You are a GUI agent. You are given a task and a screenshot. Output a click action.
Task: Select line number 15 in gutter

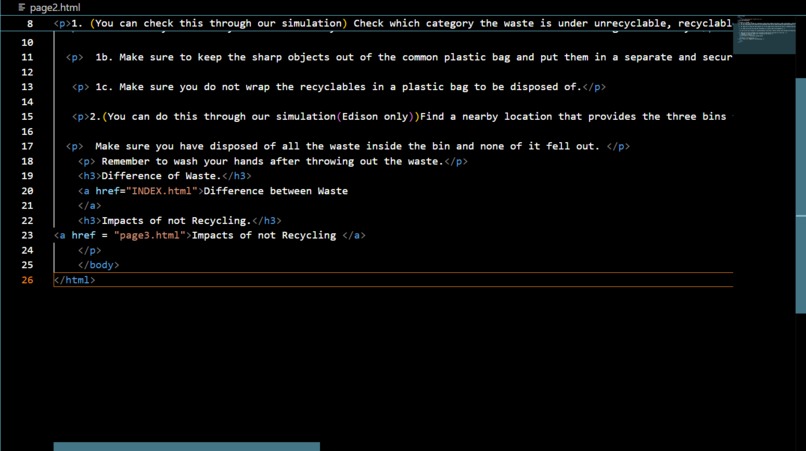(27, 117)
